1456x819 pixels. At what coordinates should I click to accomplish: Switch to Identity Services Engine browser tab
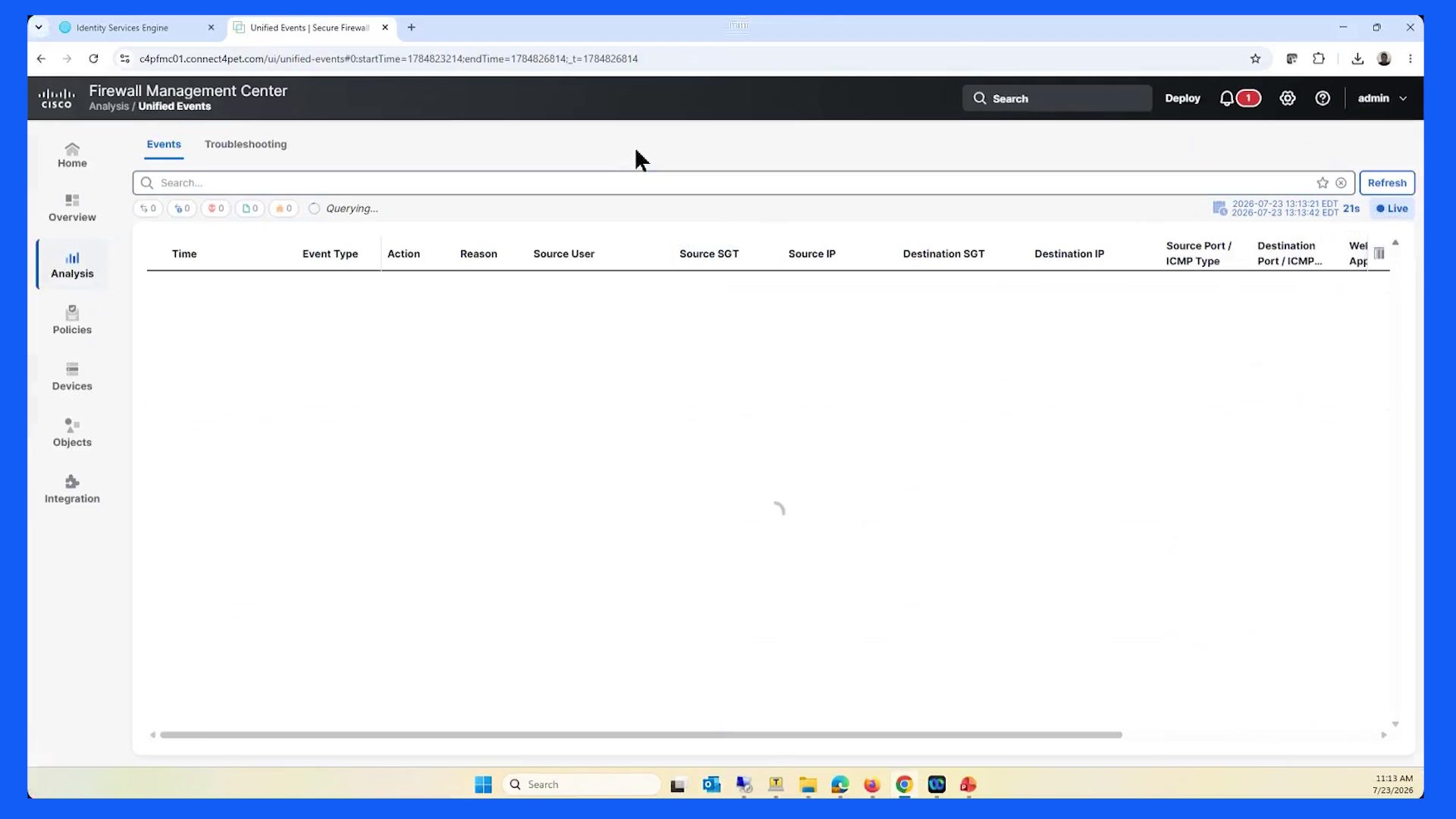click(136, 27)
